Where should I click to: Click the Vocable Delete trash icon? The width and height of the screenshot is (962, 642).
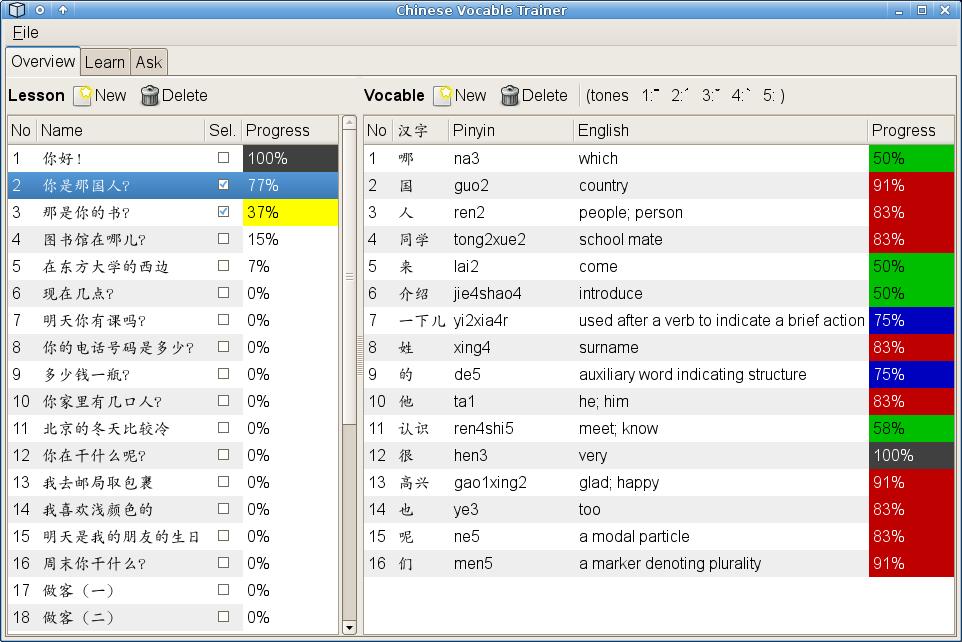pyautogui.click(x=510, y=96)
